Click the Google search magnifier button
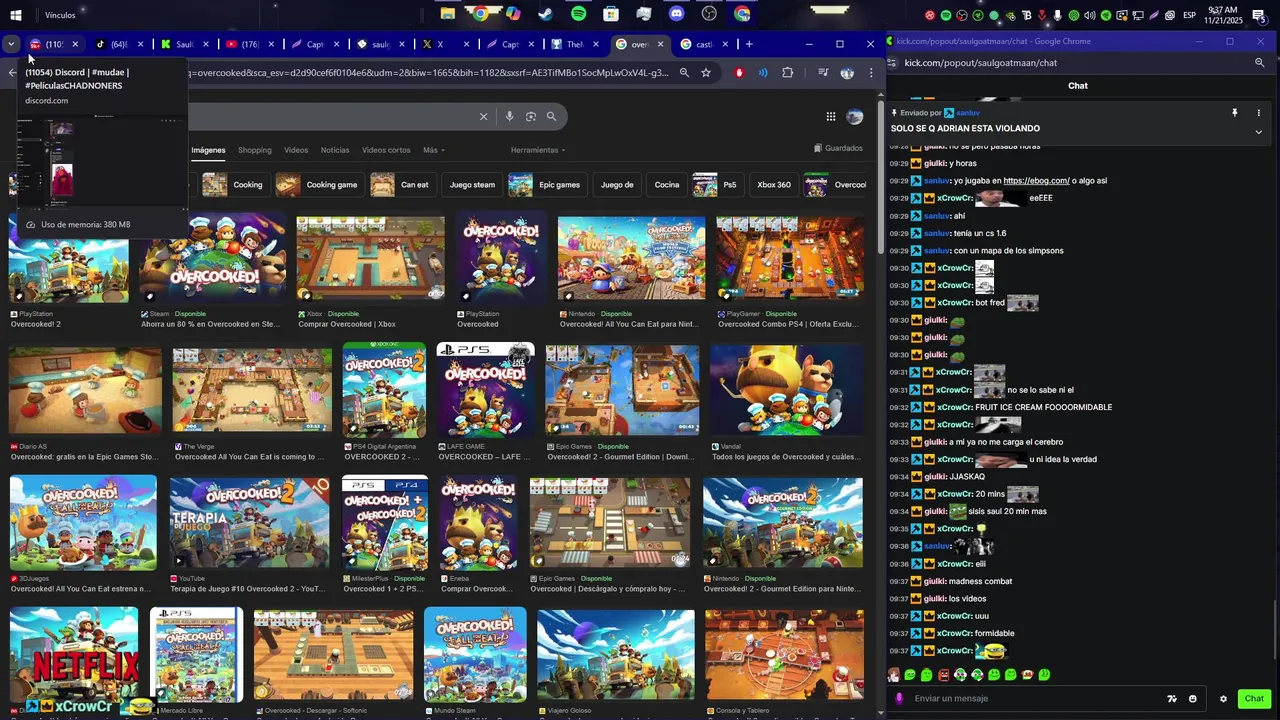The height and width of the screenshot is (720, 1280). coord(551,117)
